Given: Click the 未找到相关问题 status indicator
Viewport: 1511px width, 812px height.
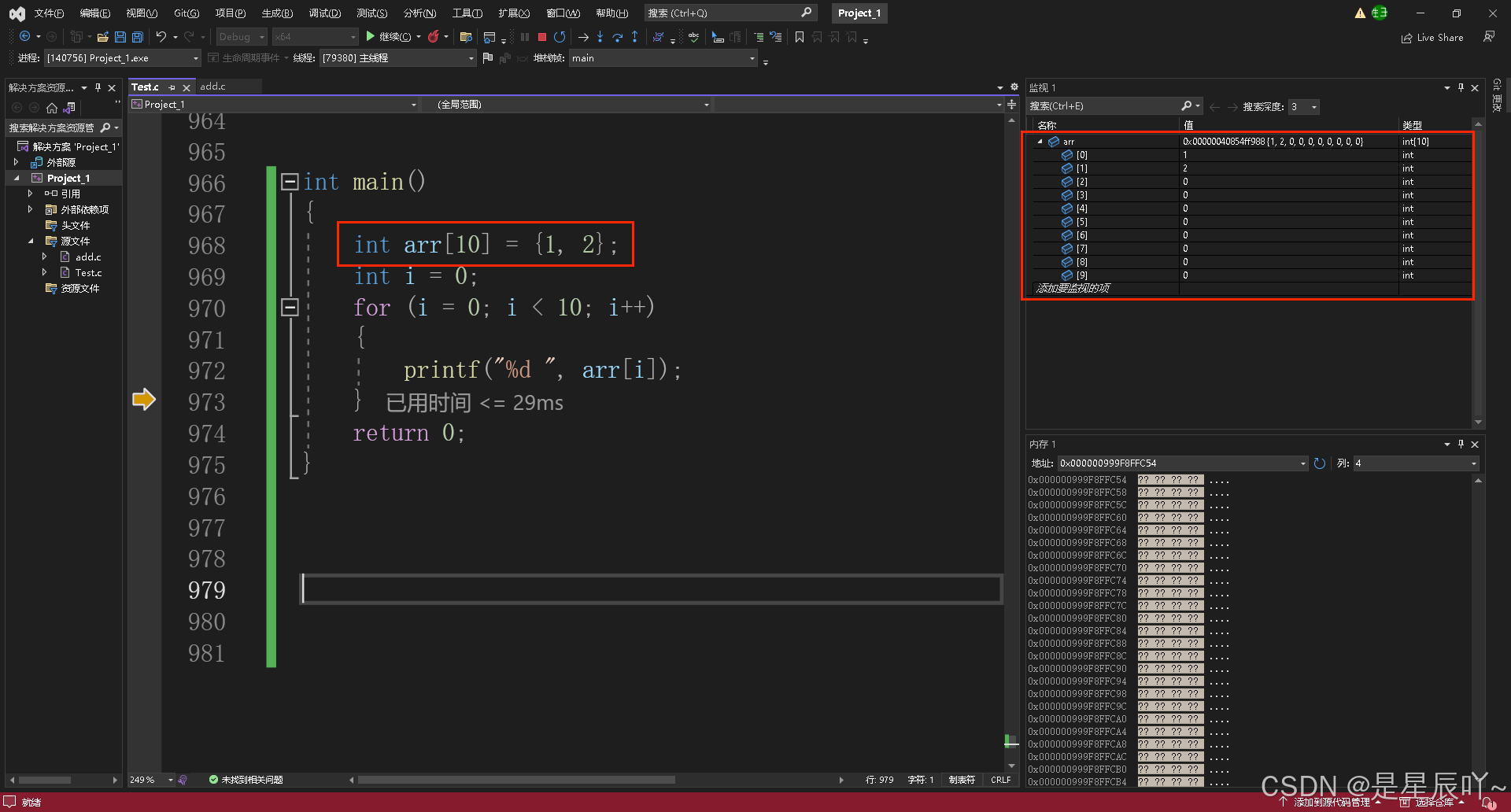Looking at the screenshot, I should [x=246, y=780].
